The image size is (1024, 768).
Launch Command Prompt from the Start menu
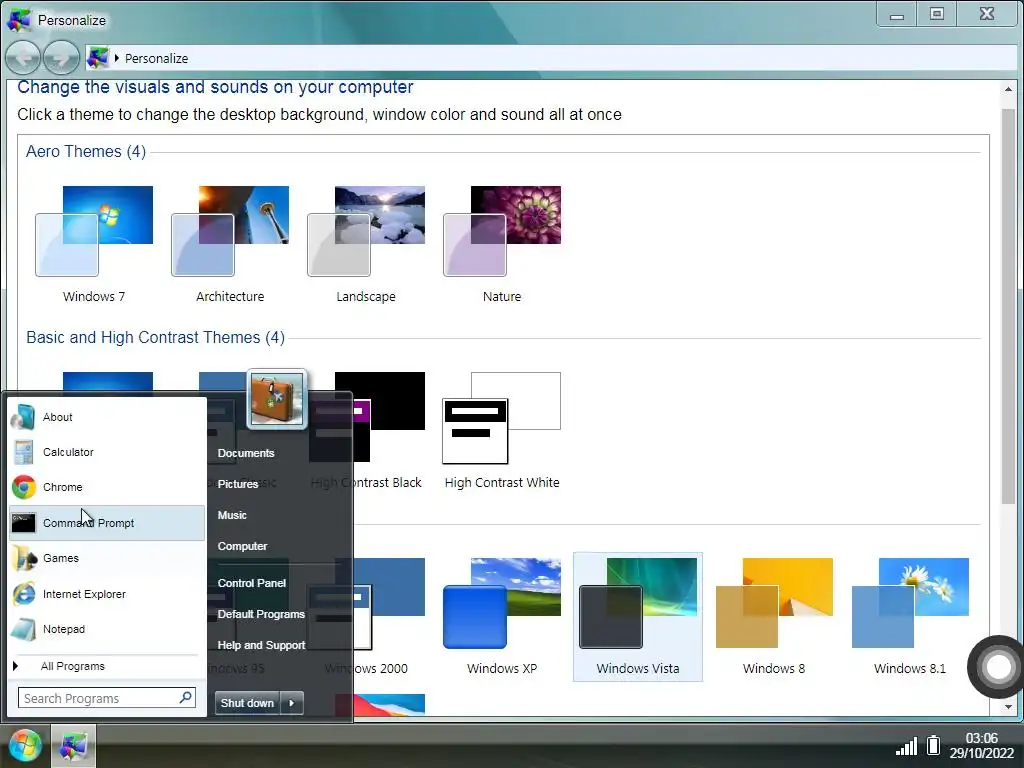pyautogui.click(x=106, y=523)
